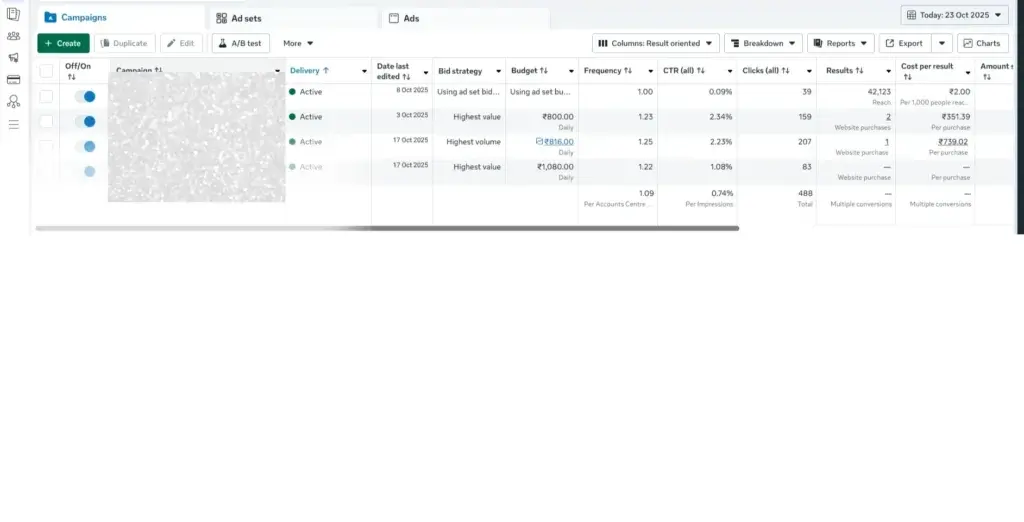Expand the More menu

point(298,43)
